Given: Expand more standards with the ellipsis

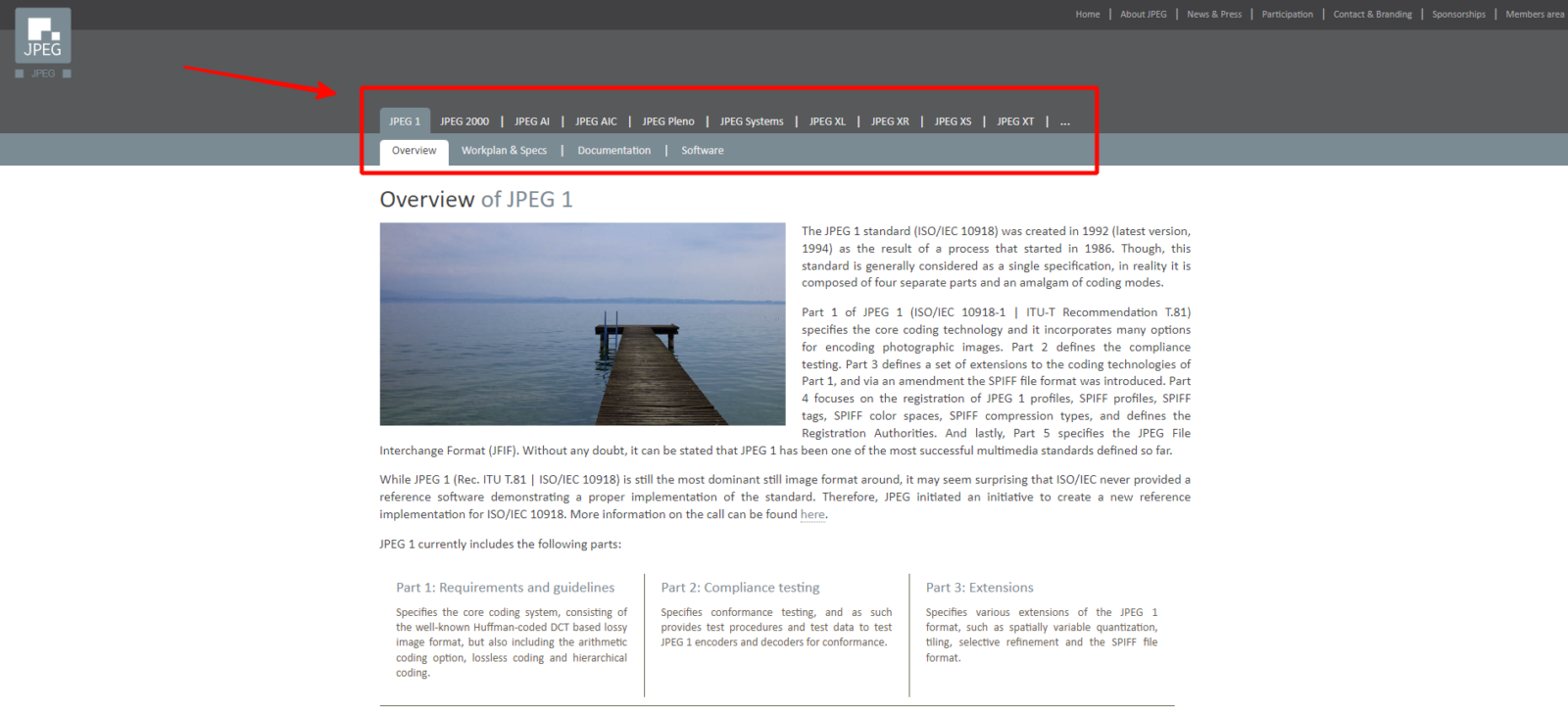Looking at the screenshot, I should [x=1065, y=122].
